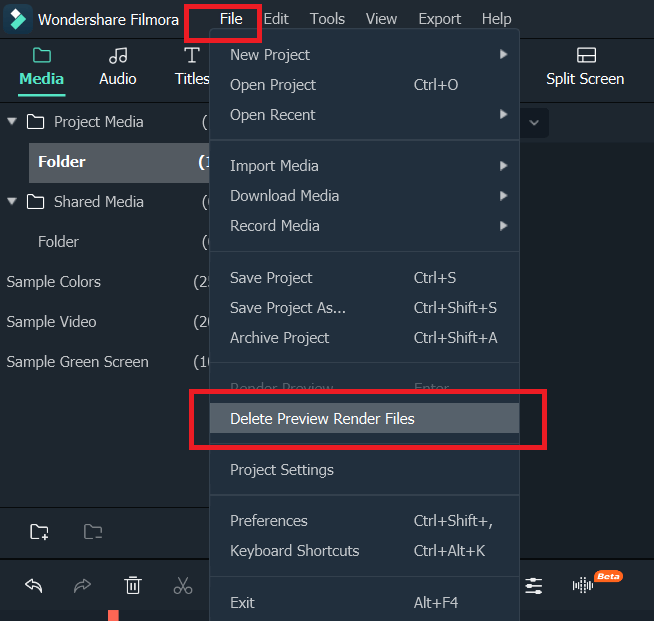654x621 pixels.
Task: Choose Archive Project
Action: point(364,338)
